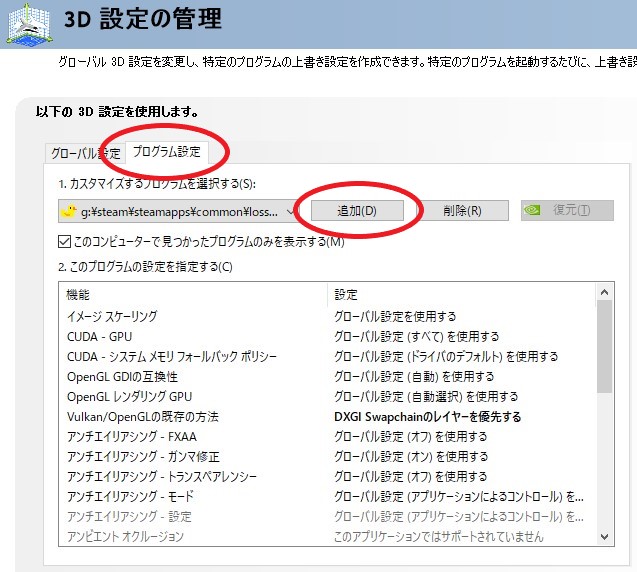This screenshot has height=572, width=637.
Task: Click the settings list scroll up arrow
Action: [x=604, y=292]
